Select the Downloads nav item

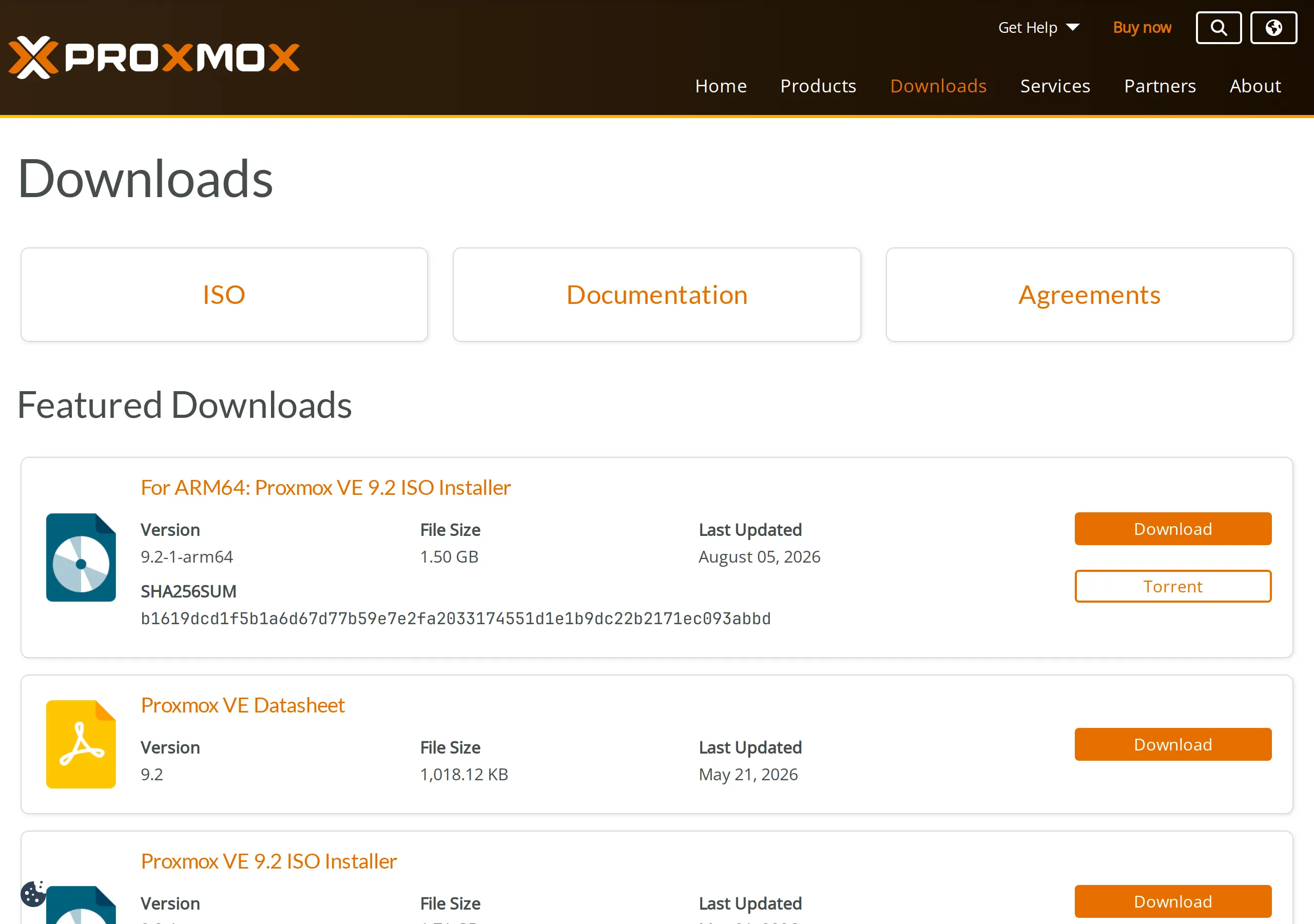pyautogui.click(x=938, y=86)
